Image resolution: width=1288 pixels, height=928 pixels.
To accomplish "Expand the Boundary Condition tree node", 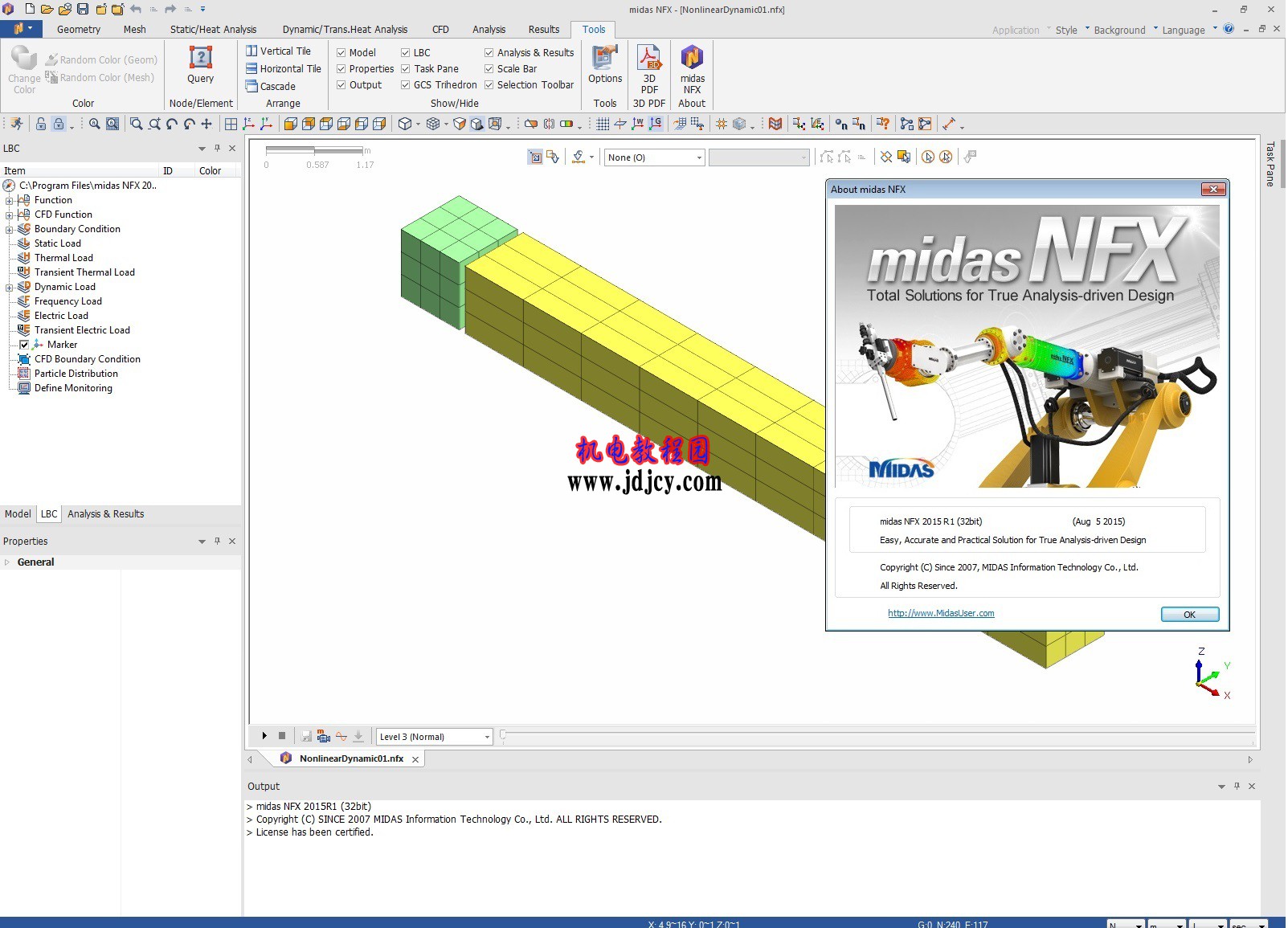I will click(9, 229).
